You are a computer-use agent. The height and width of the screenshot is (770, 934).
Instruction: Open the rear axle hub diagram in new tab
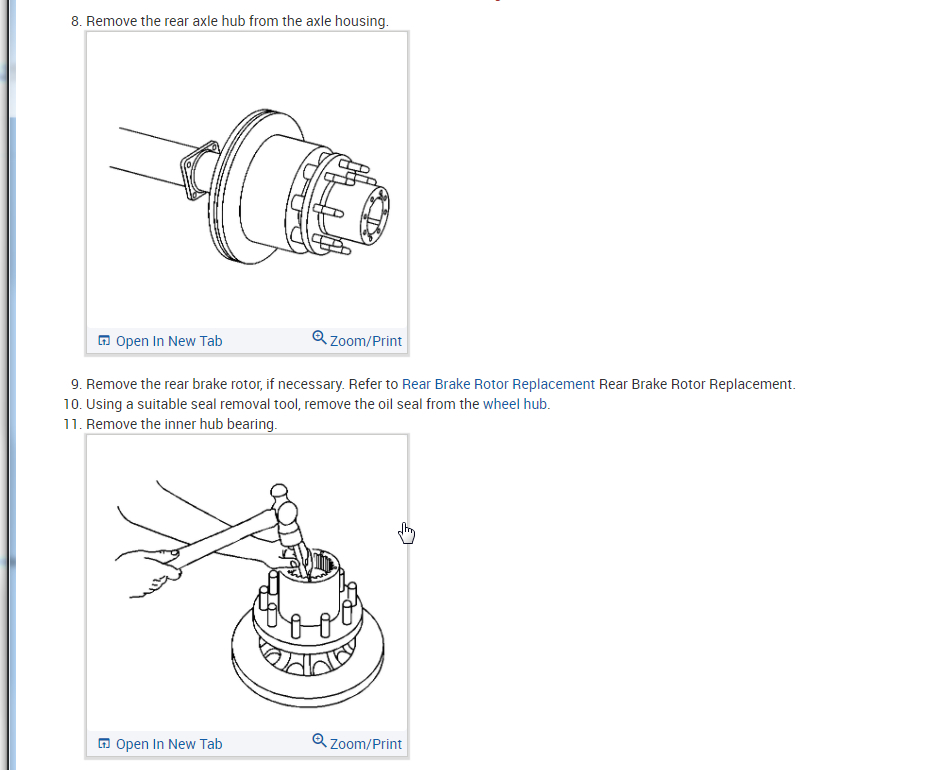(160, 341)
